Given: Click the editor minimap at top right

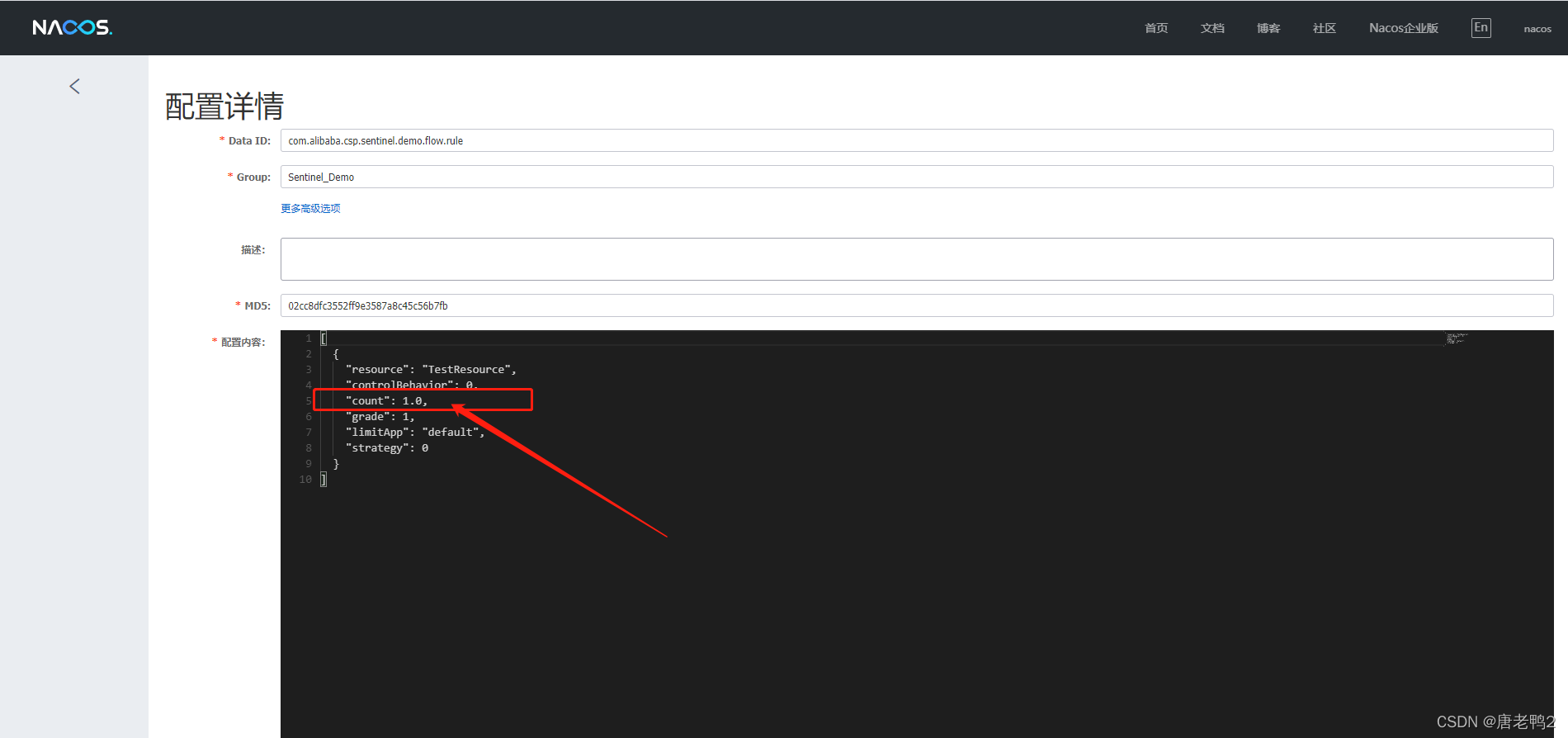Looking at the screenshot, I should [1456, 338].
